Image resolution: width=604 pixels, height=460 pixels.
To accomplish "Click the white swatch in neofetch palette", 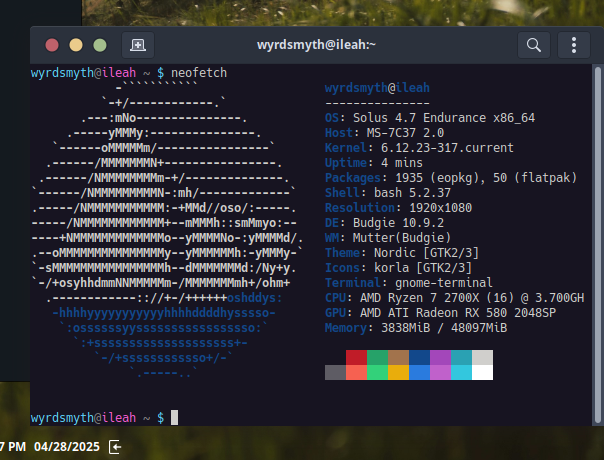I will [482, 372].
